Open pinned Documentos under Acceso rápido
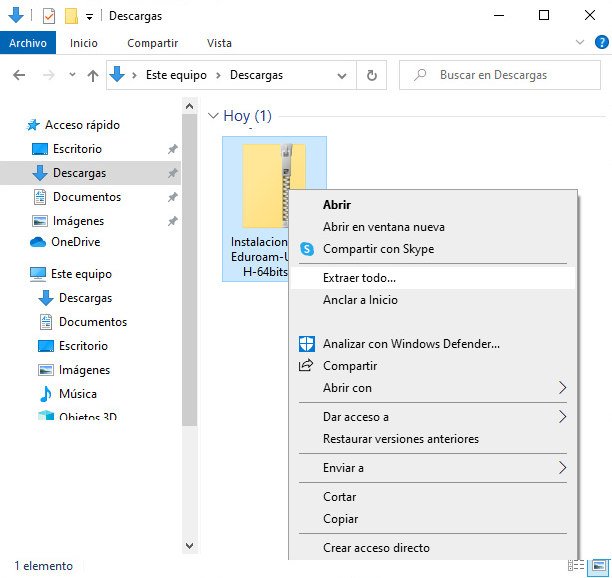612x578 pixels. pyautogui.click(x=87, y=197)
